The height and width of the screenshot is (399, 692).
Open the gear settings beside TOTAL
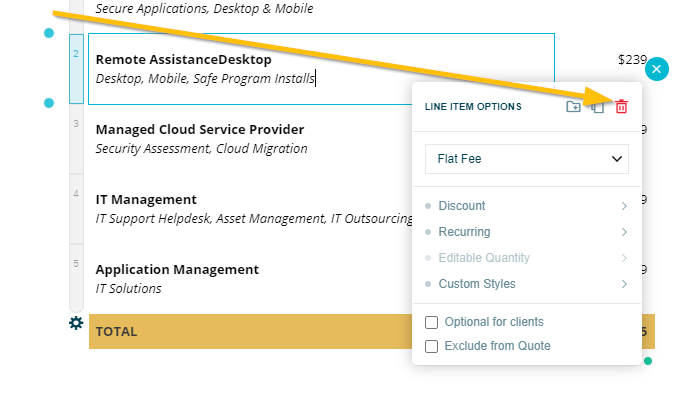[76, 323]
